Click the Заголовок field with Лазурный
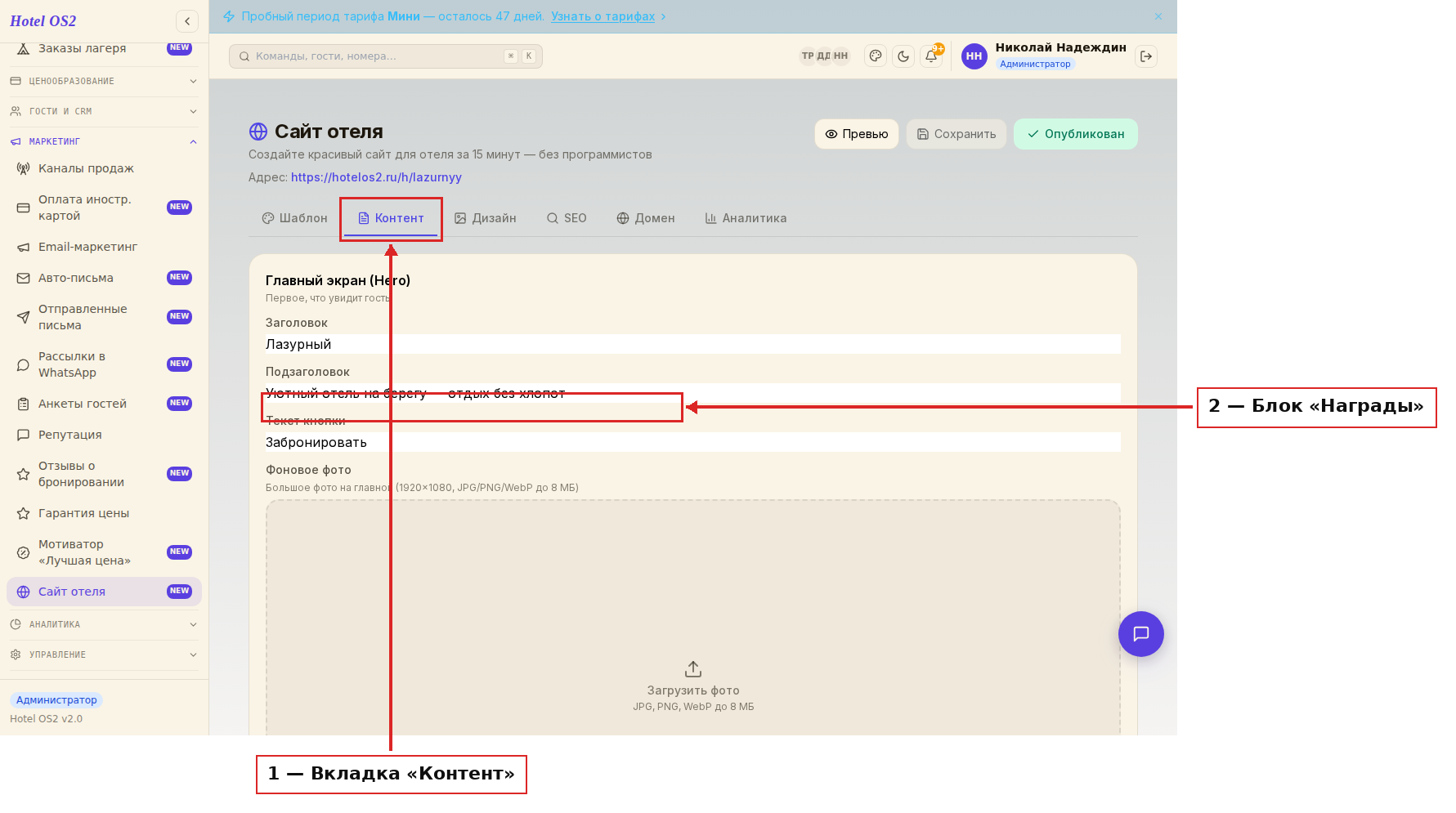The height and width of the screenshot is (813, 1456). [693, 344]
